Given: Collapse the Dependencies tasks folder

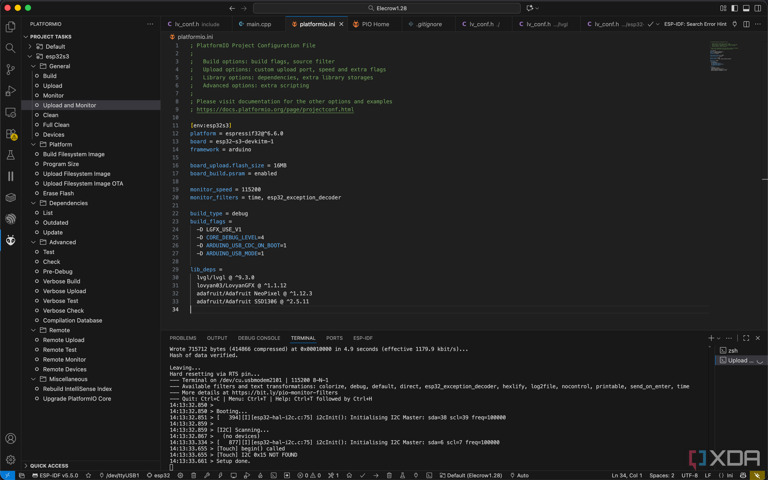Looking at the screenshot, I should click(33, 203).
